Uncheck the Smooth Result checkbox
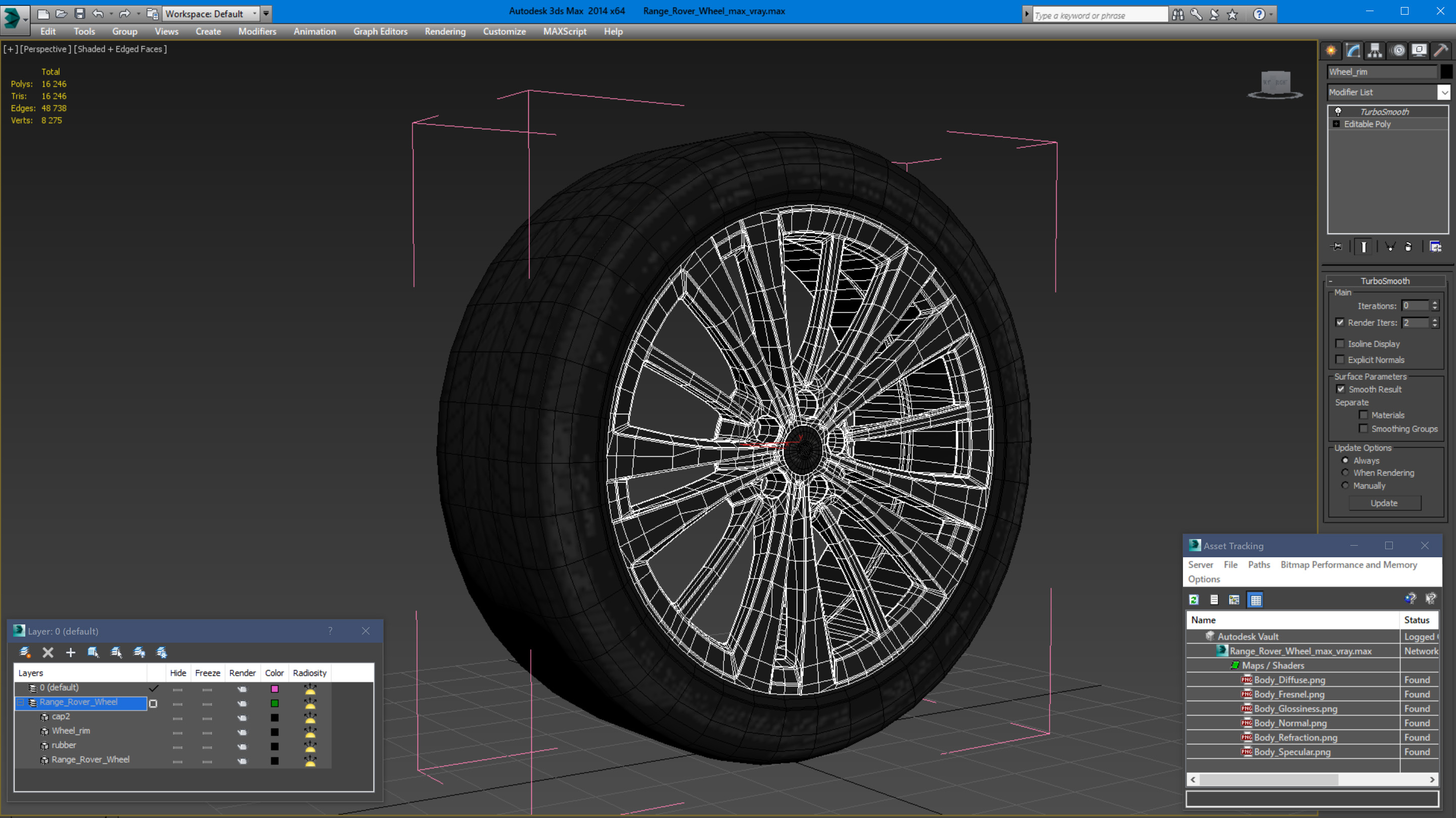 [1341, 389]
